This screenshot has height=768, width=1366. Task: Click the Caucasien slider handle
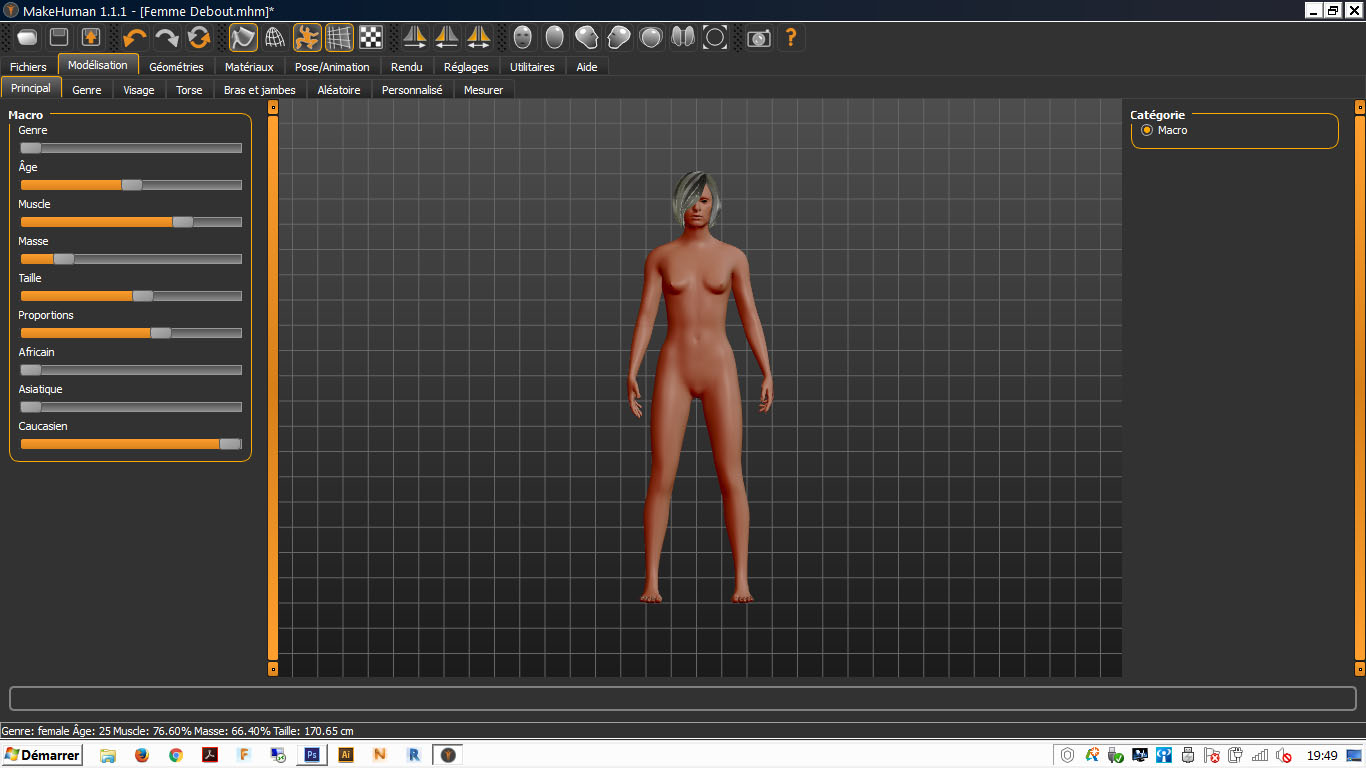pyautogui.click(x=231, y=444)
